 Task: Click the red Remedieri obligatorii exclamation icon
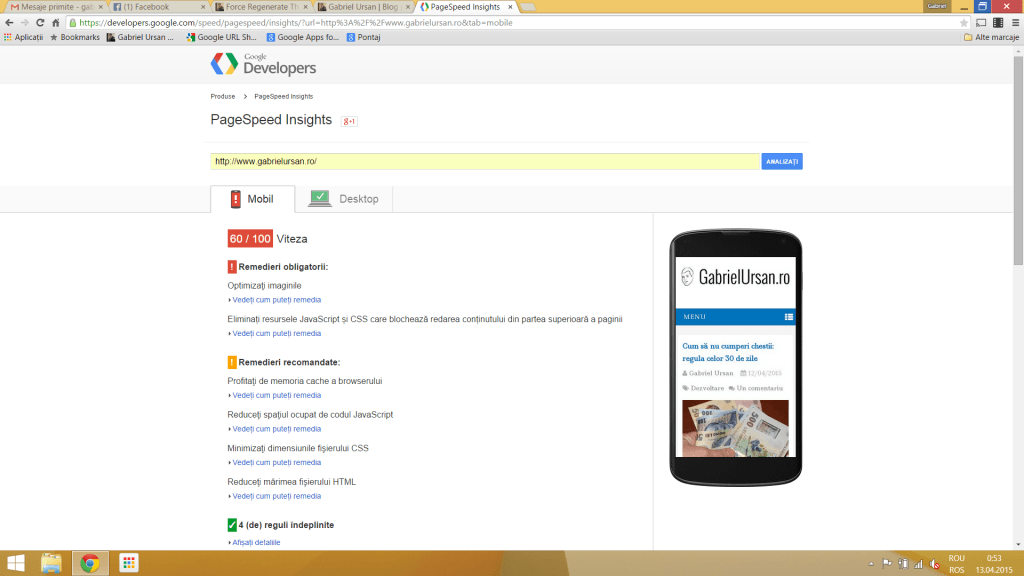point(232,266)
